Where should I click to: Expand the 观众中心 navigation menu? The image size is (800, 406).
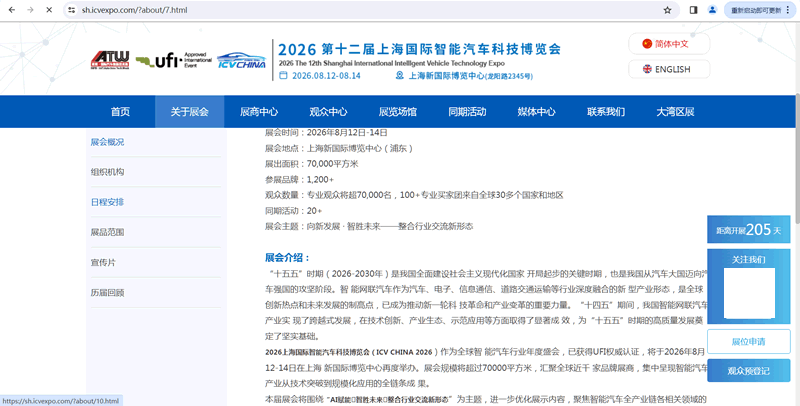(x=328, y=112)
